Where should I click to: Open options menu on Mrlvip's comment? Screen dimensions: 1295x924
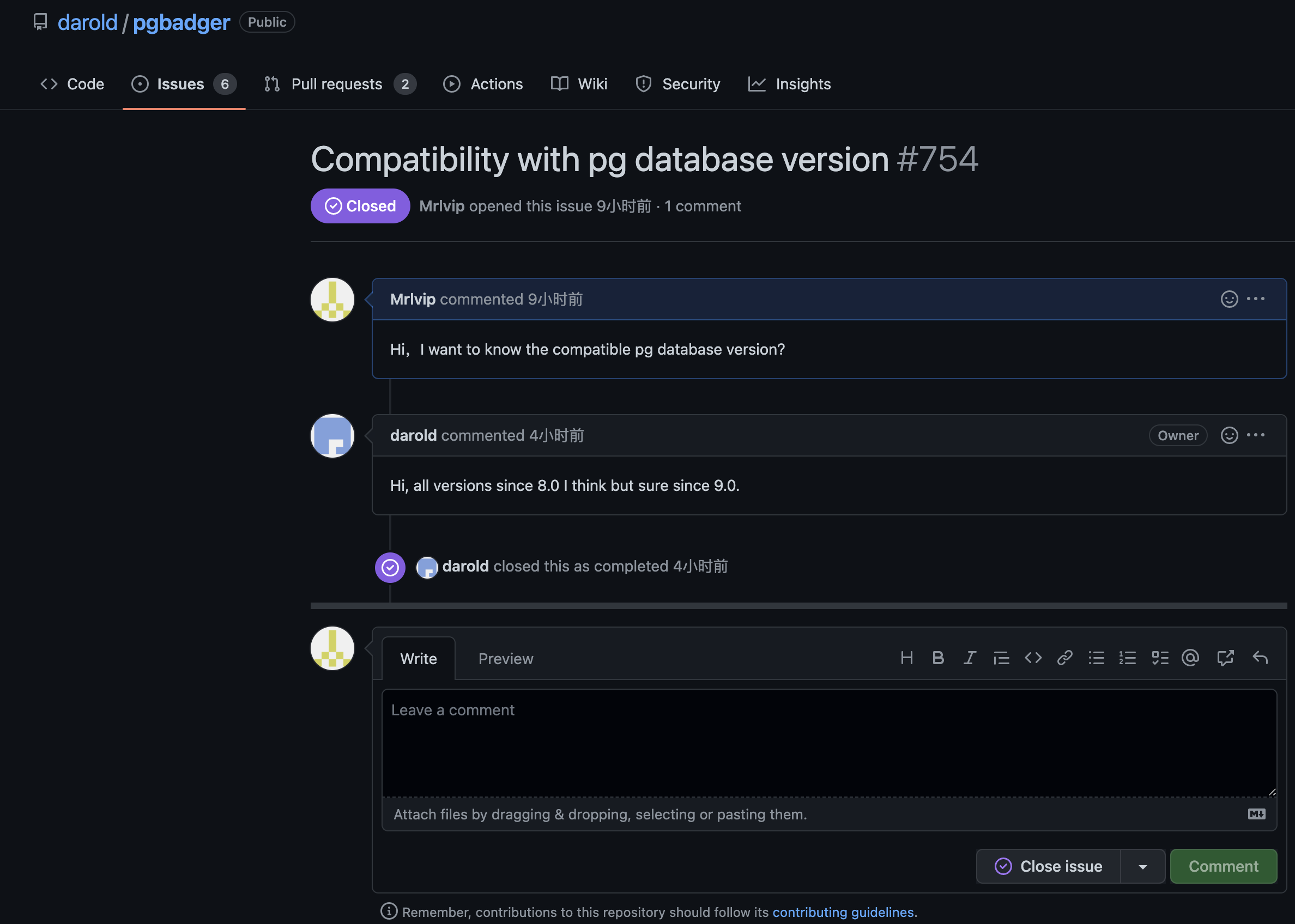(x=1256, y=299)
